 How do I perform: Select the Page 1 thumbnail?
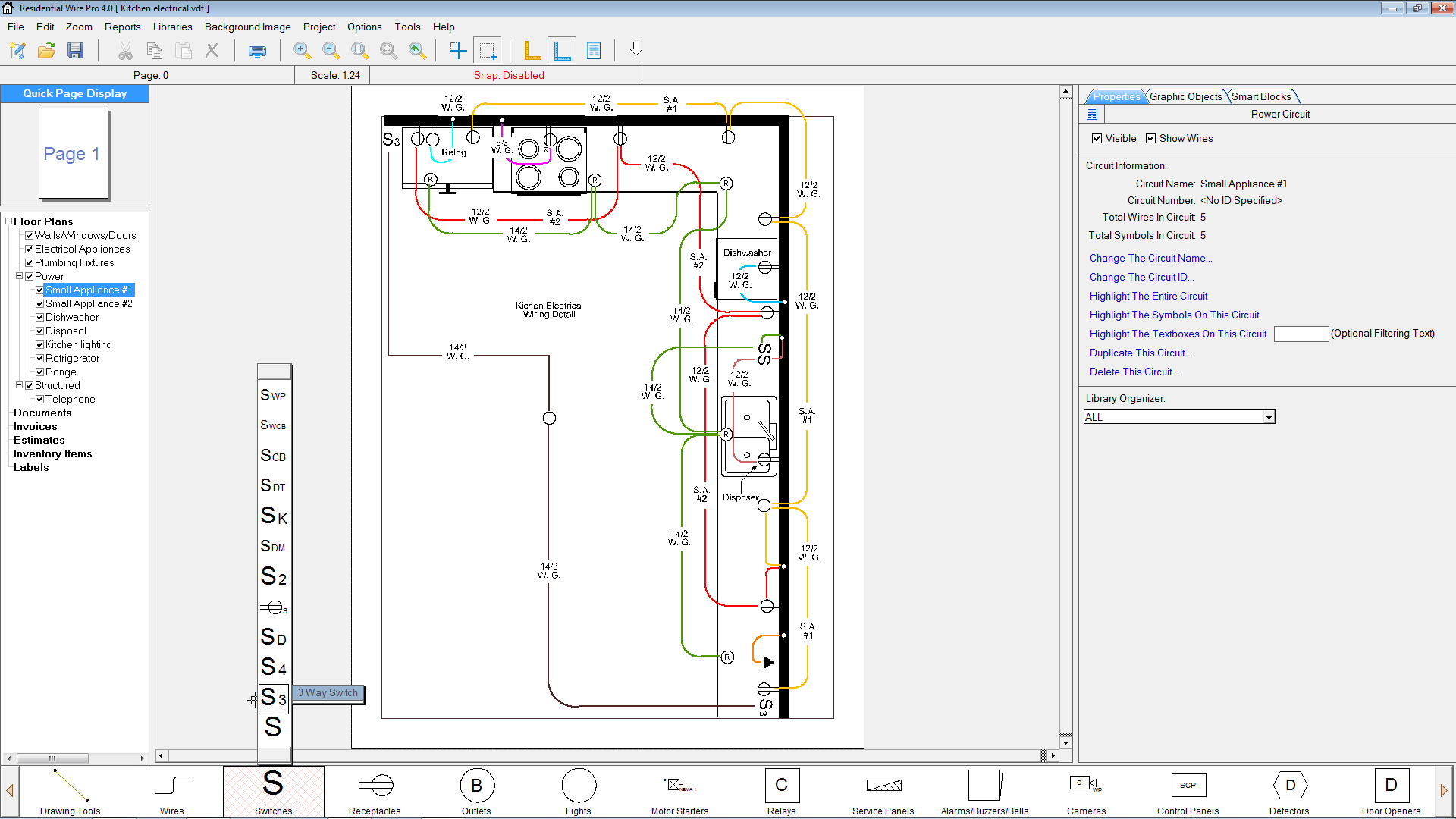coord(74,153)
